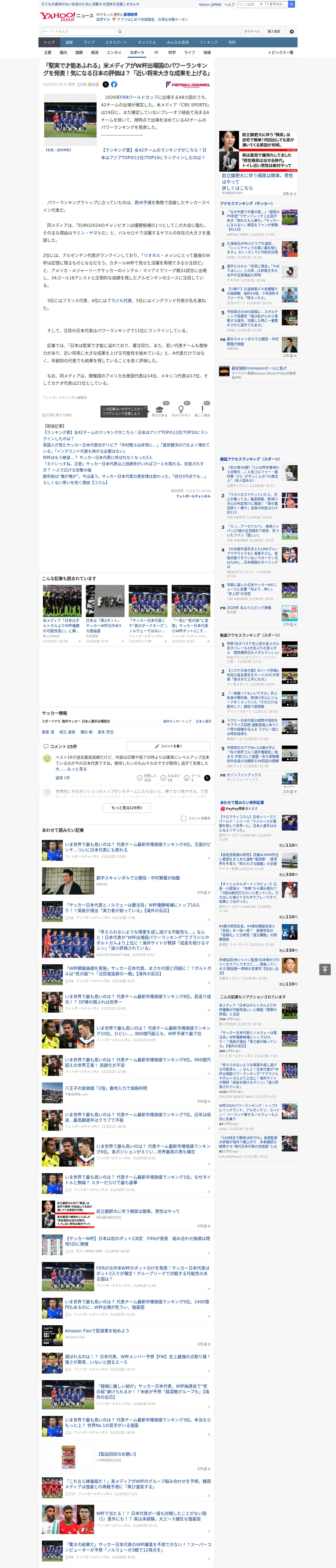
Task: Open the article's main team photo
Action: click(x=70, y=120)
